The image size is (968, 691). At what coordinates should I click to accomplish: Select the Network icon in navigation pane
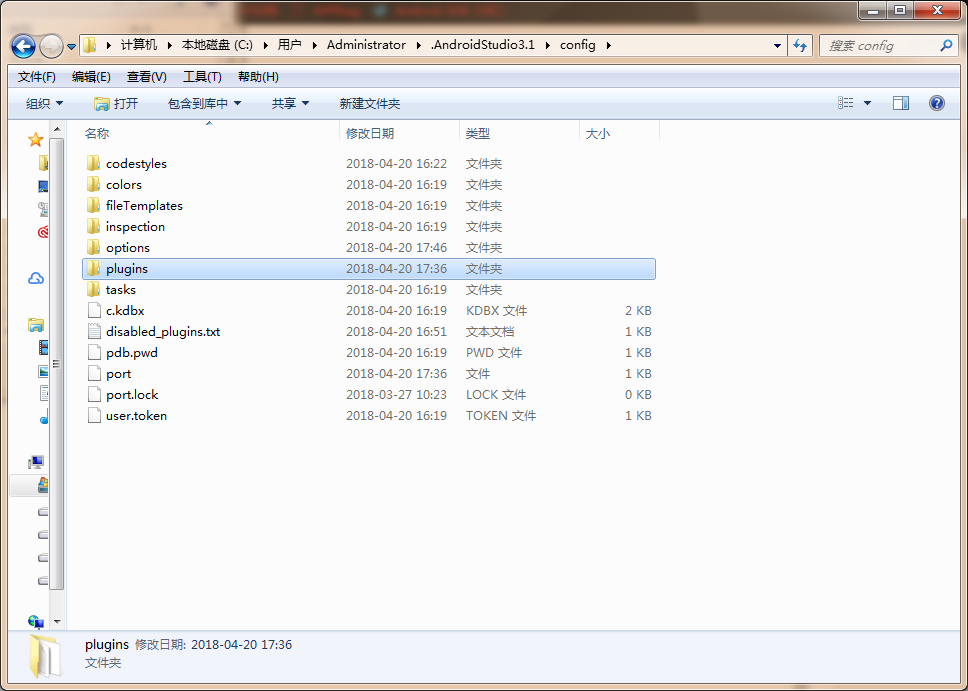point(36,622)
